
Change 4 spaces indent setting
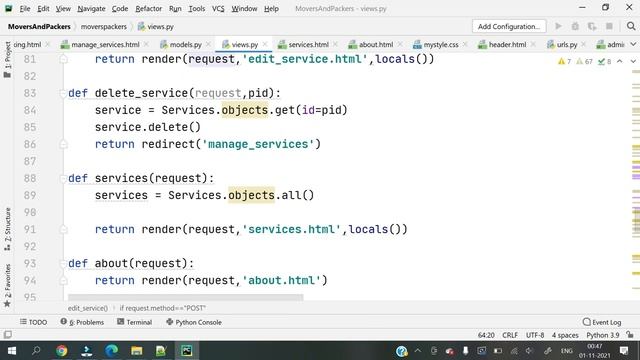(x=565, y=335)
